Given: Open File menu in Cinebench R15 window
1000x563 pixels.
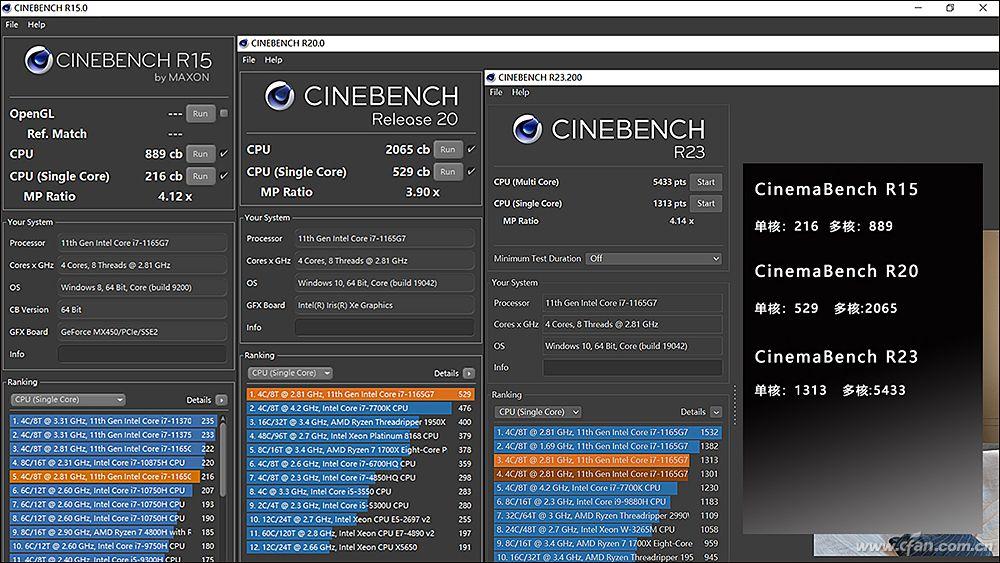Looking at the screenshot, I should click(x=11, y=24).
